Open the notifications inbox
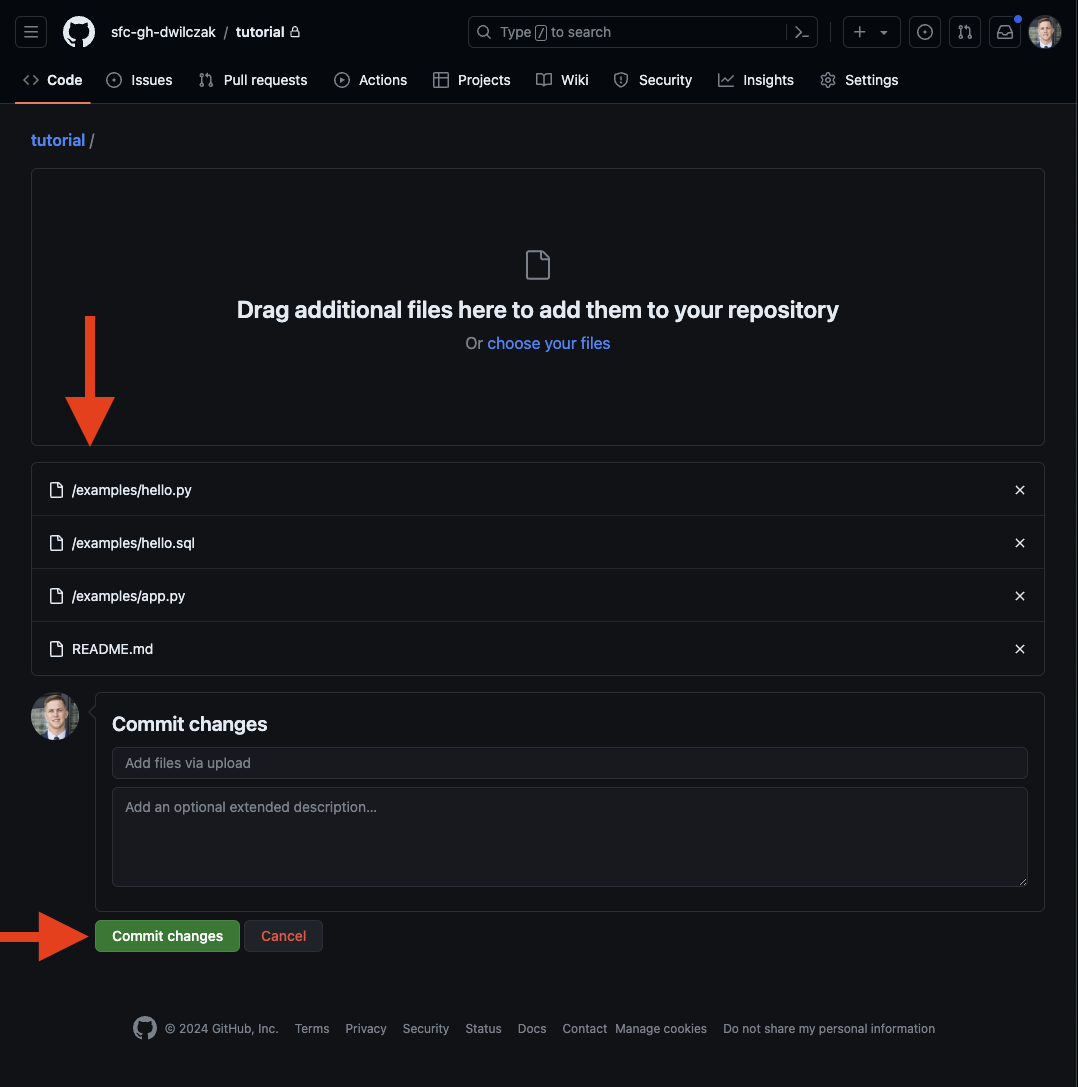Image resolution: width=1078 pixels, height=1087 pixels. [x=1005, y=32]
